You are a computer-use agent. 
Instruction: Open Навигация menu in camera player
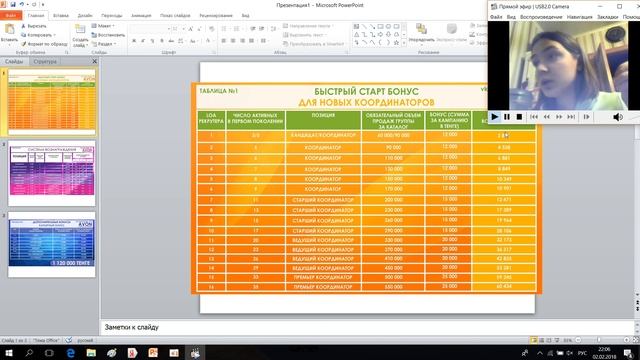580,17
